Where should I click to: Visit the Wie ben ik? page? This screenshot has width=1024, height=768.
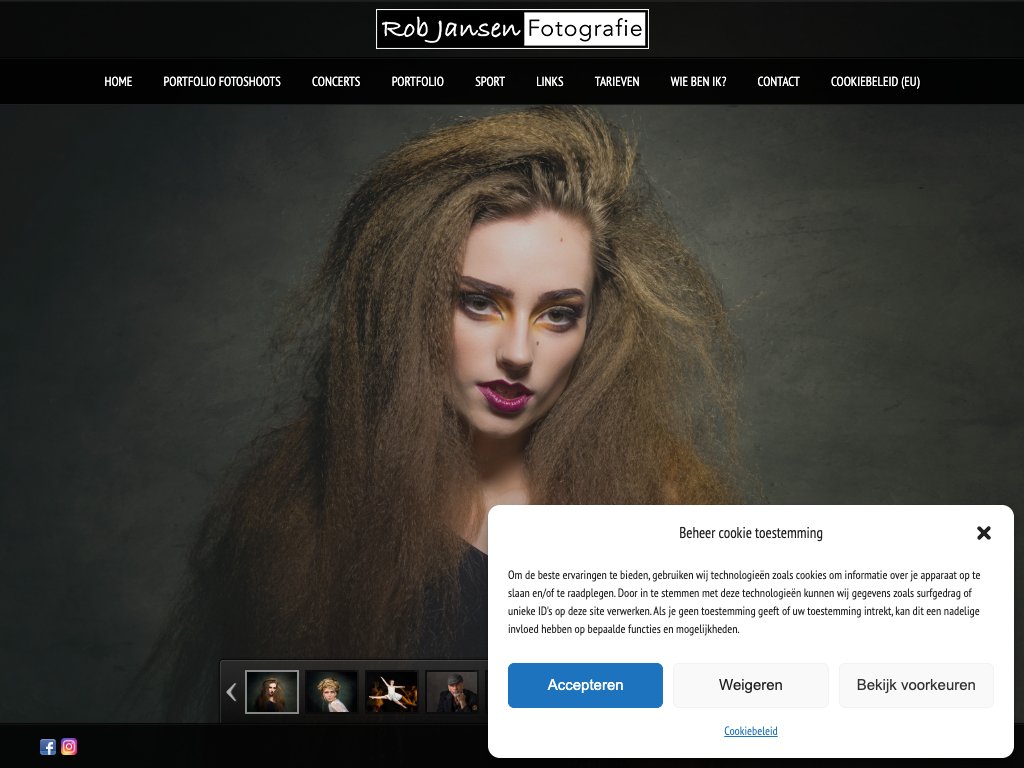(698, 82)
